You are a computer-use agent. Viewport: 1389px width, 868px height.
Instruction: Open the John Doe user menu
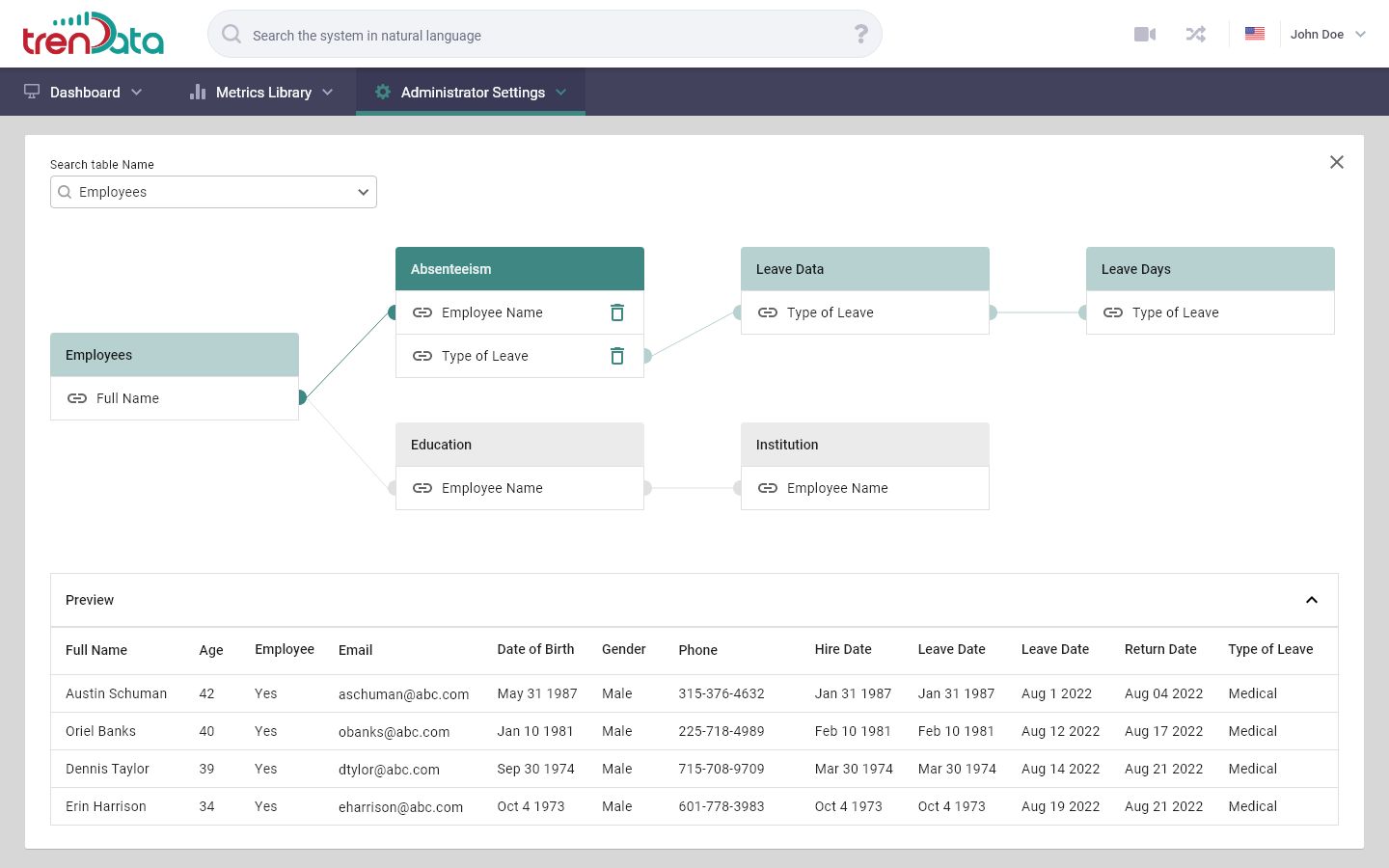pyautogui.click(x=1327, y=34)
